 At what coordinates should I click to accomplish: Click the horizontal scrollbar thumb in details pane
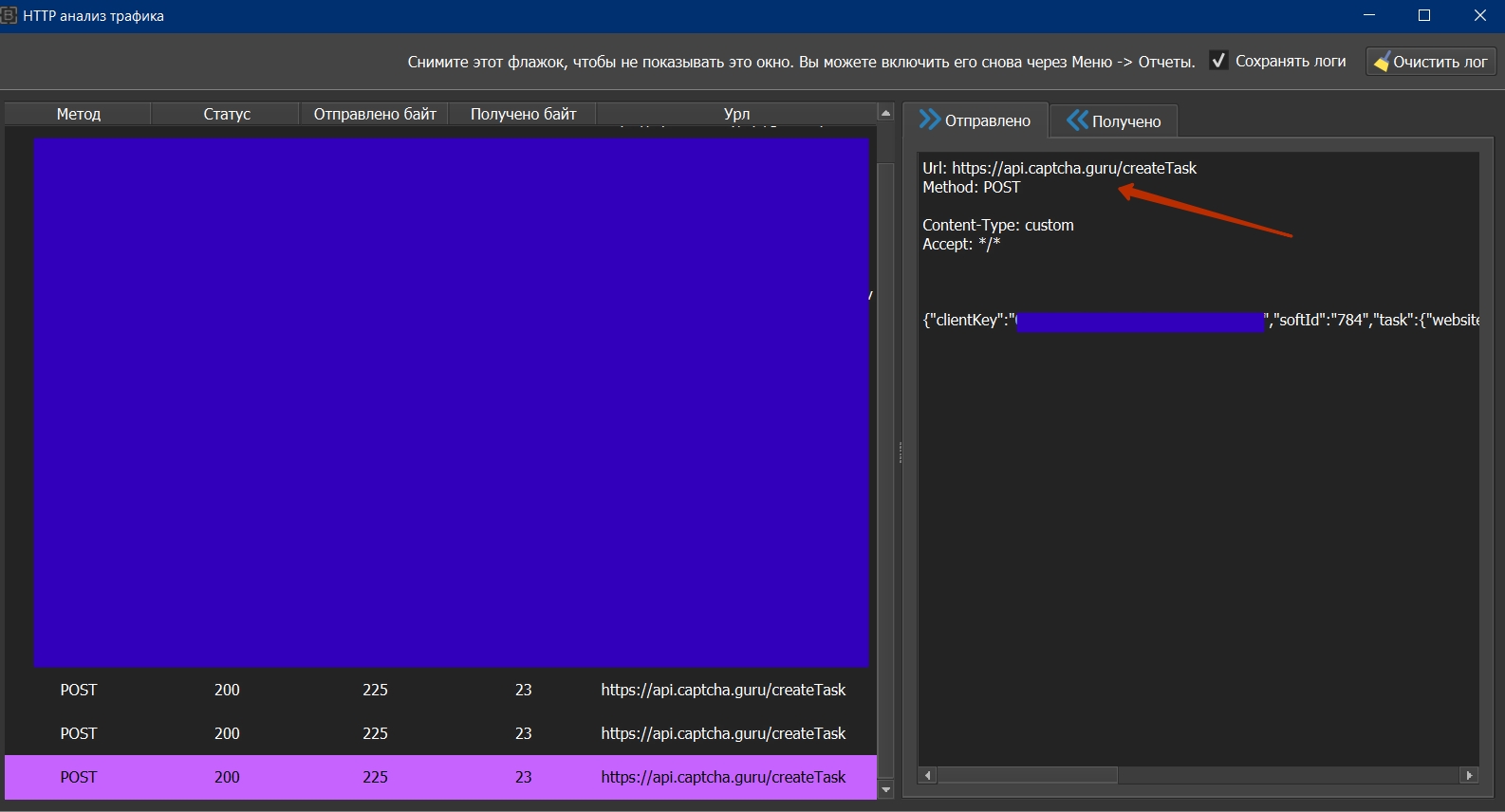pos(1027,775)
